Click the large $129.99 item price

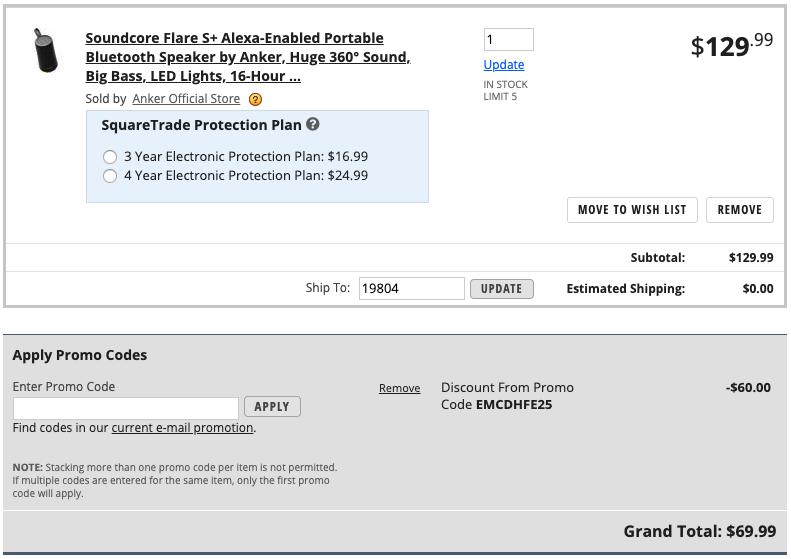click(x=731, y=45)
